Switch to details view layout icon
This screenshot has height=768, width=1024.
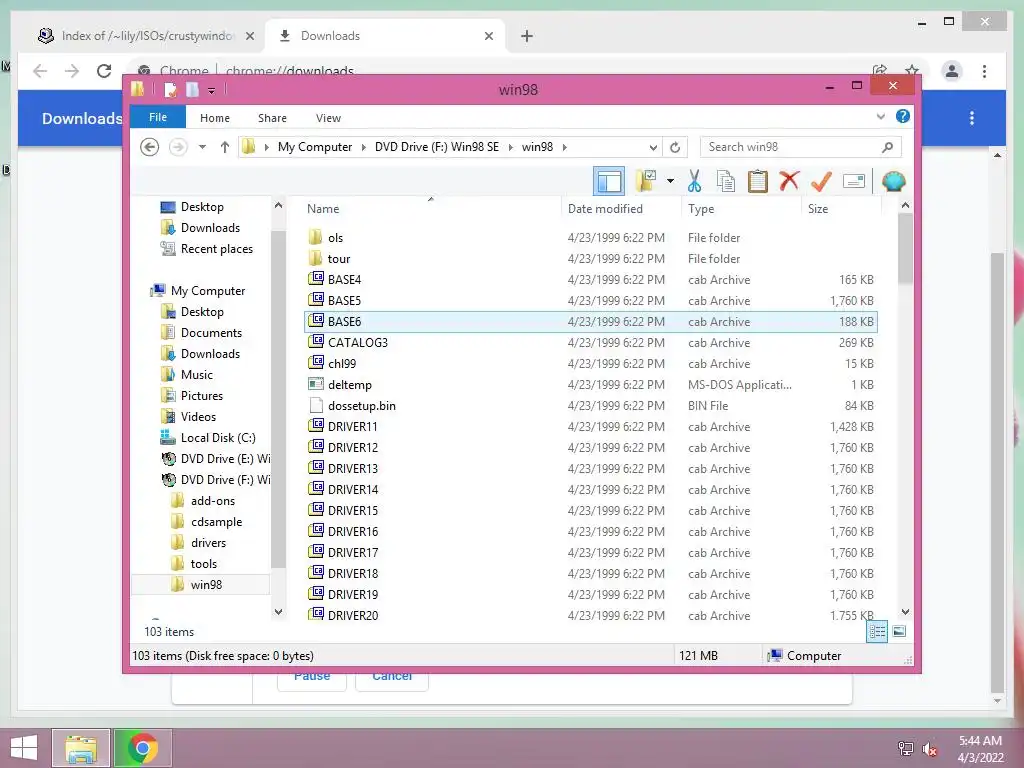click(877, 632)
